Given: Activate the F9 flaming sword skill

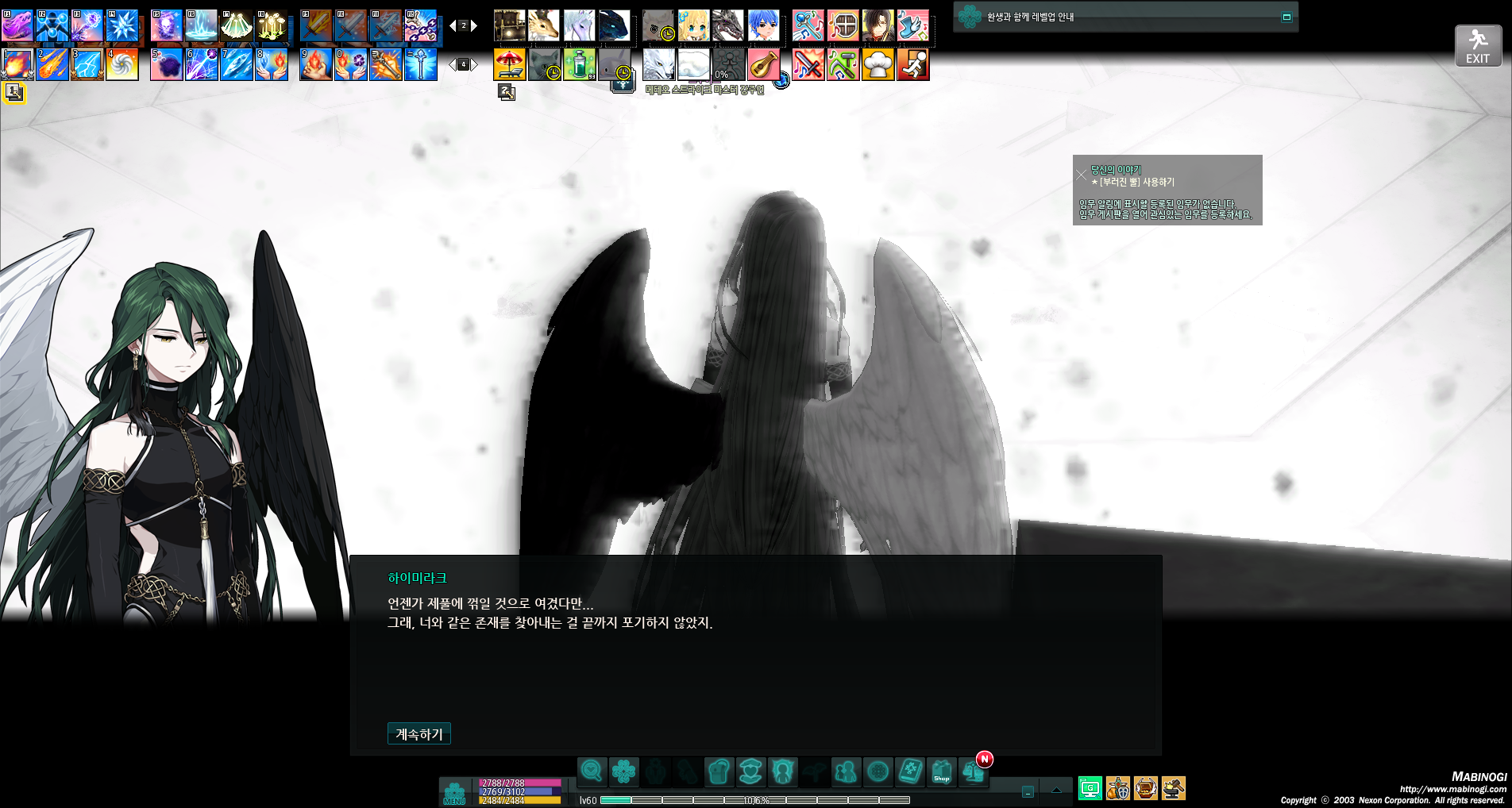Looking at the screenshot, I should (316, 25).
